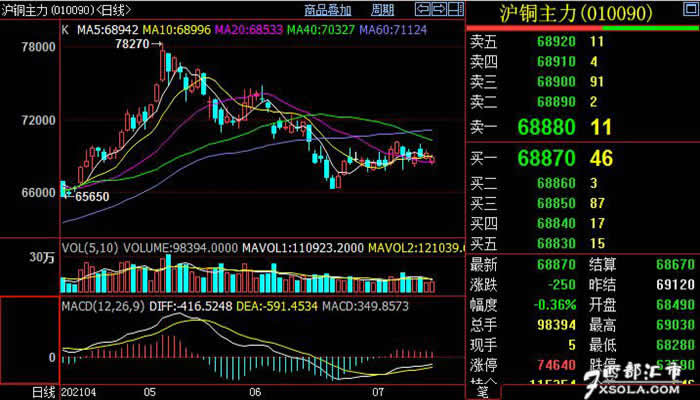The height and width of the screenshot is (400, 700).
Task: Select the 笔 tab at panel bottom
Action: click(x=482, y=392)
